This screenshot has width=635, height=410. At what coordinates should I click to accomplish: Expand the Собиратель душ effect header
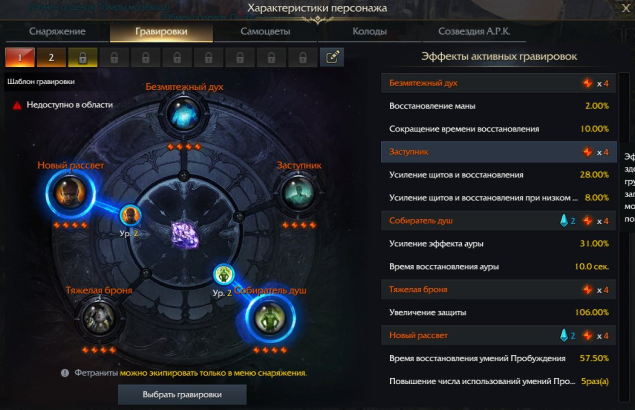[499, 221]
